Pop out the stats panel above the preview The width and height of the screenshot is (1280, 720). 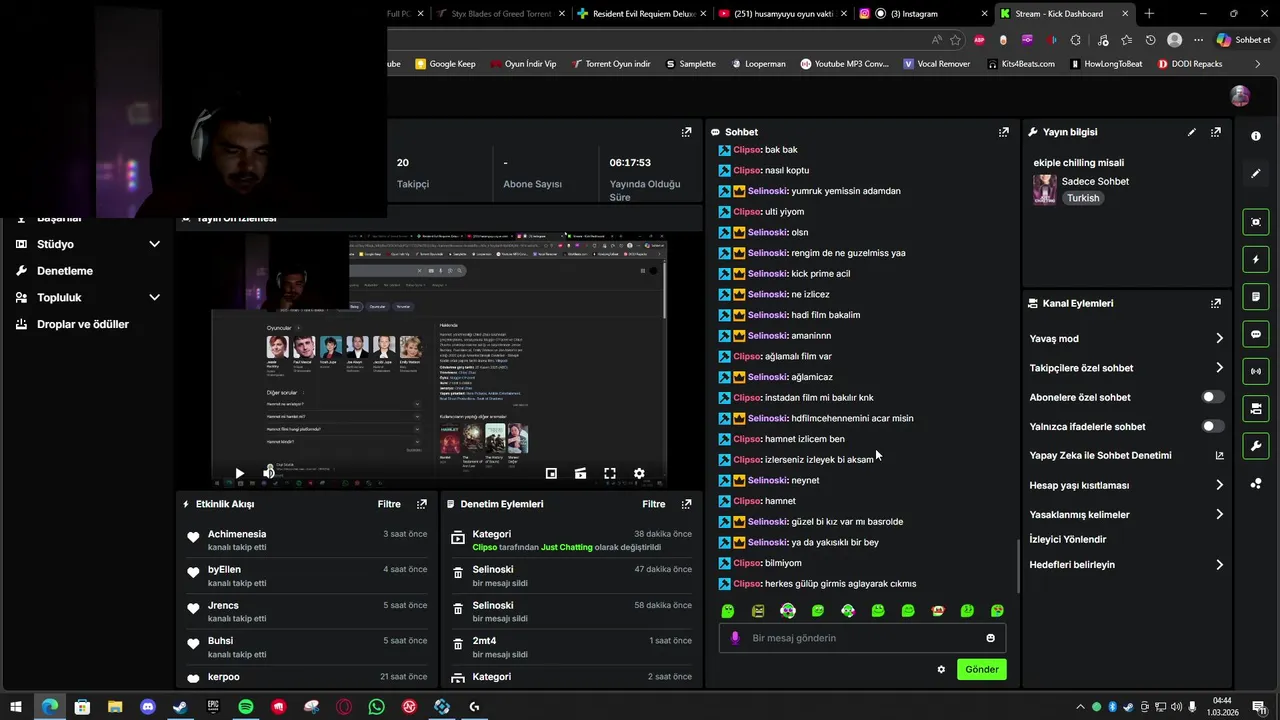[x=686, y=132]
